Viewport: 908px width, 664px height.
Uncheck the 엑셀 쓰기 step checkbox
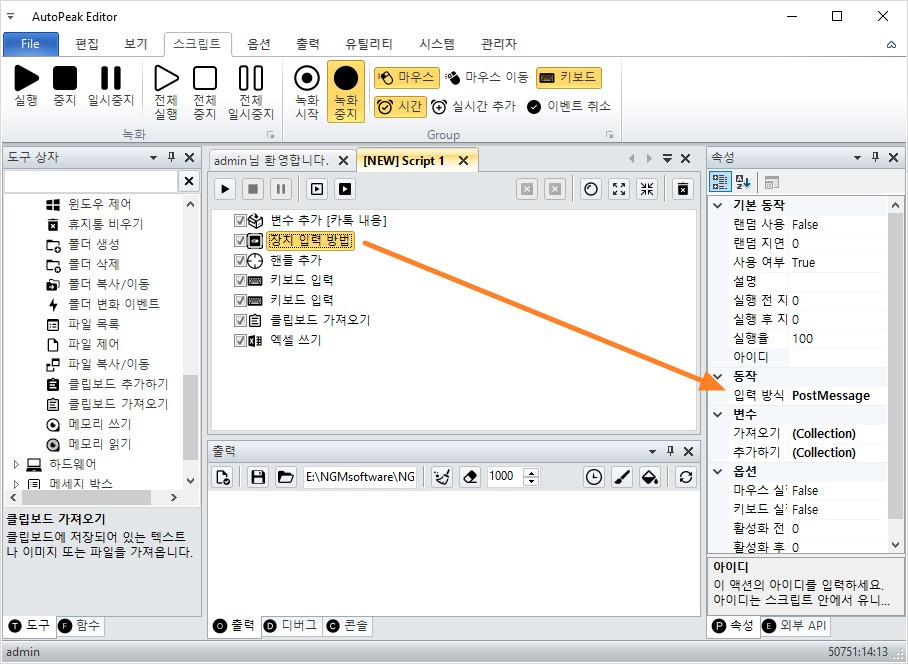tap(240, 340)
